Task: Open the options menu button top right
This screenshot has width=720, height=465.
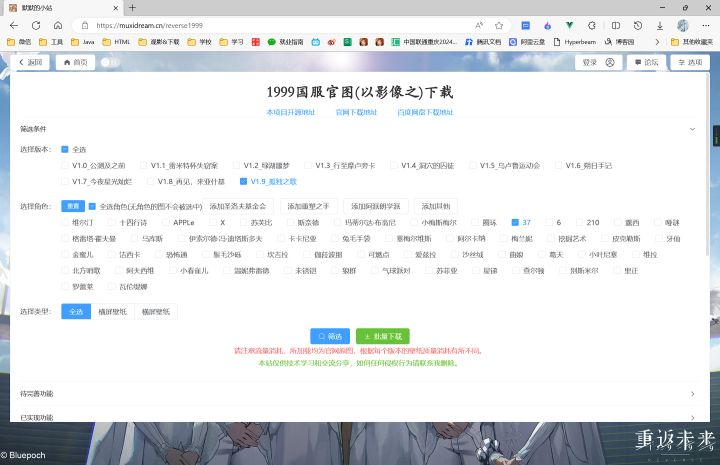Action: 690,62
